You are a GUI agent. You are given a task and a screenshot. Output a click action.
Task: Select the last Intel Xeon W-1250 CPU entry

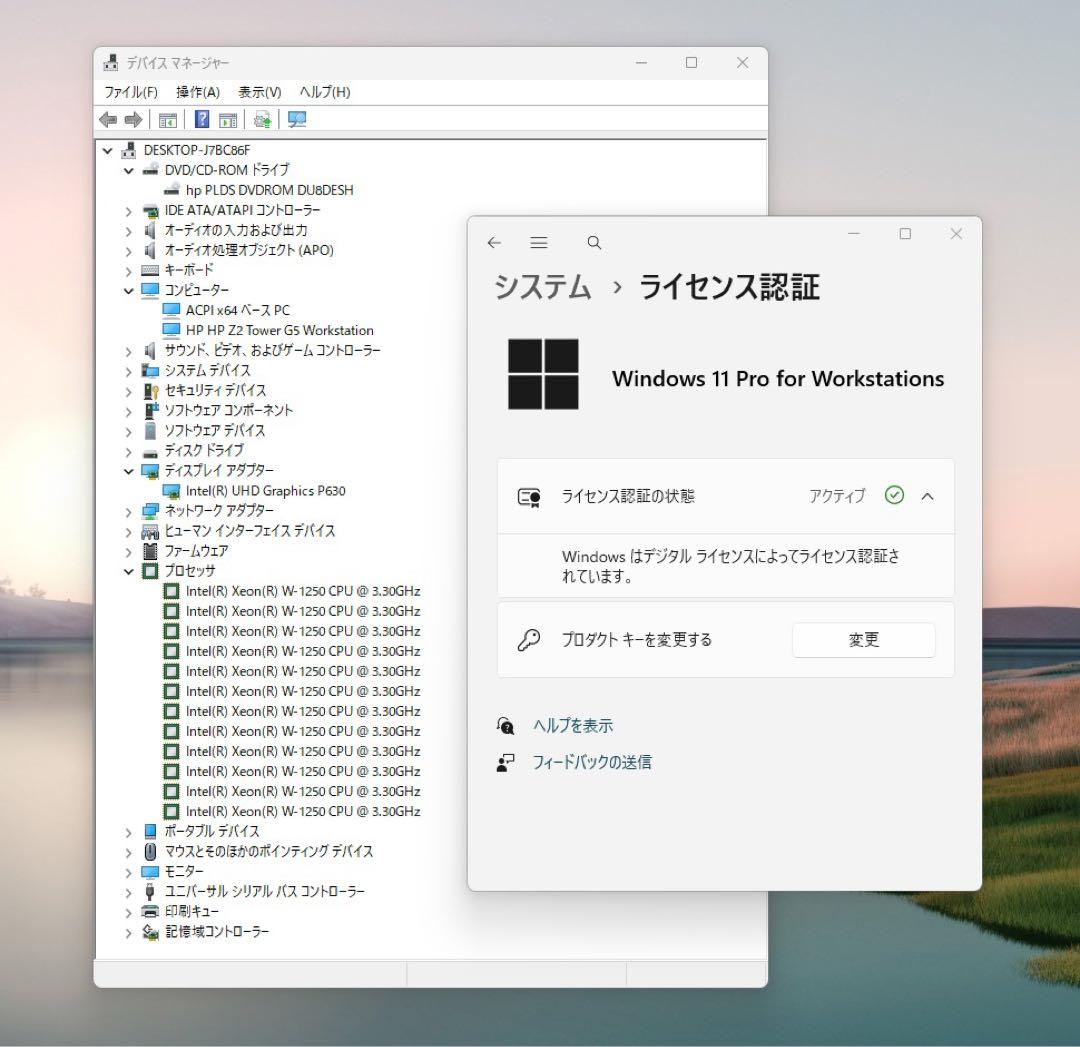coord(302,811)
